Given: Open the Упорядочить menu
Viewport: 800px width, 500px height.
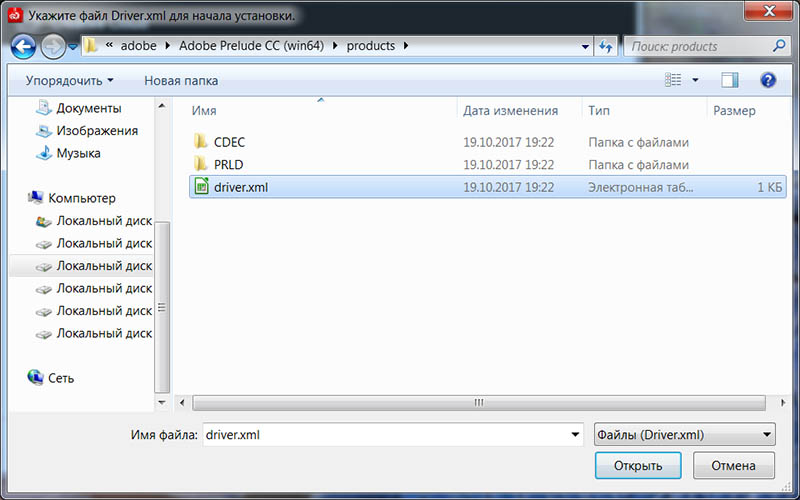Looking at the screenshot, I should point(69,81).
